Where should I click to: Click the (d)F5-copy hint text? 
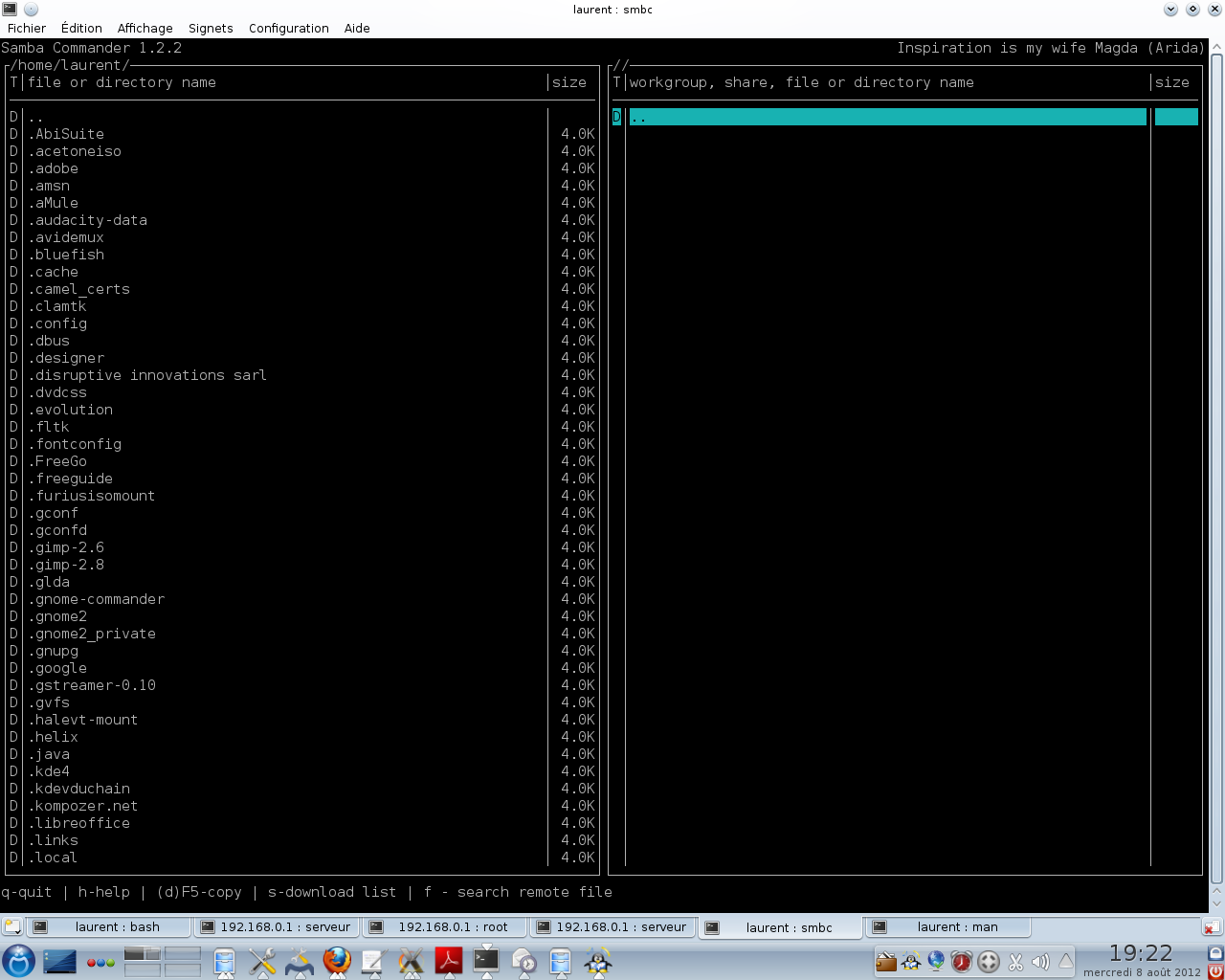pos(199,892)
